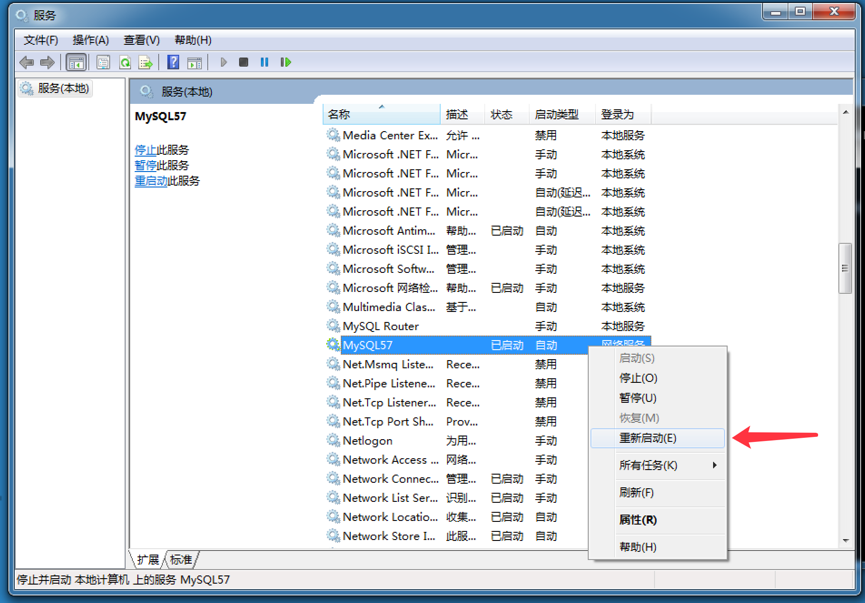Open the properties toolbar icon
Screen dimensions: 865x603
(x=101, y=62)
